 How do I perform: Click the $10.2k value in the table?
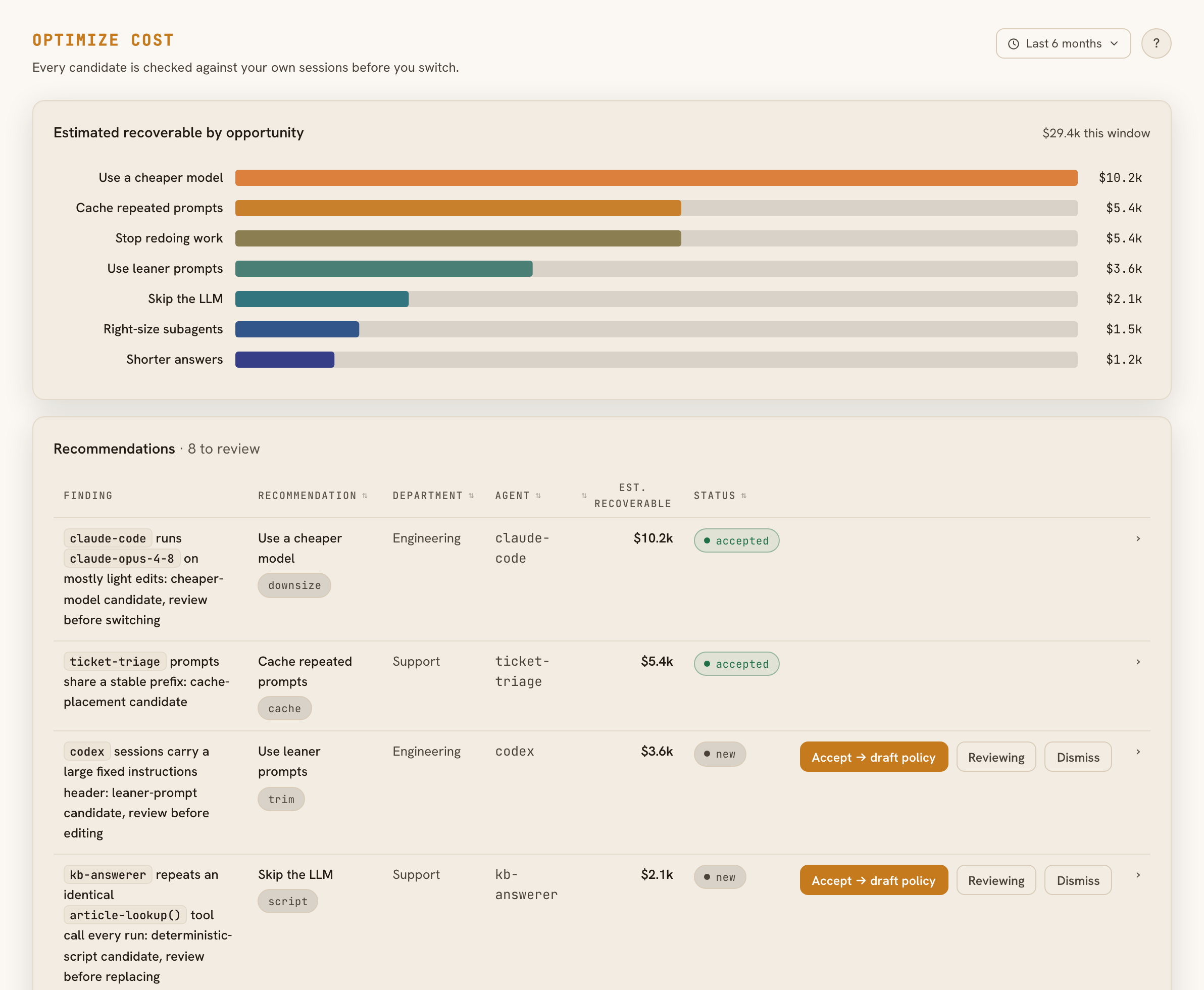click(653, 538)
